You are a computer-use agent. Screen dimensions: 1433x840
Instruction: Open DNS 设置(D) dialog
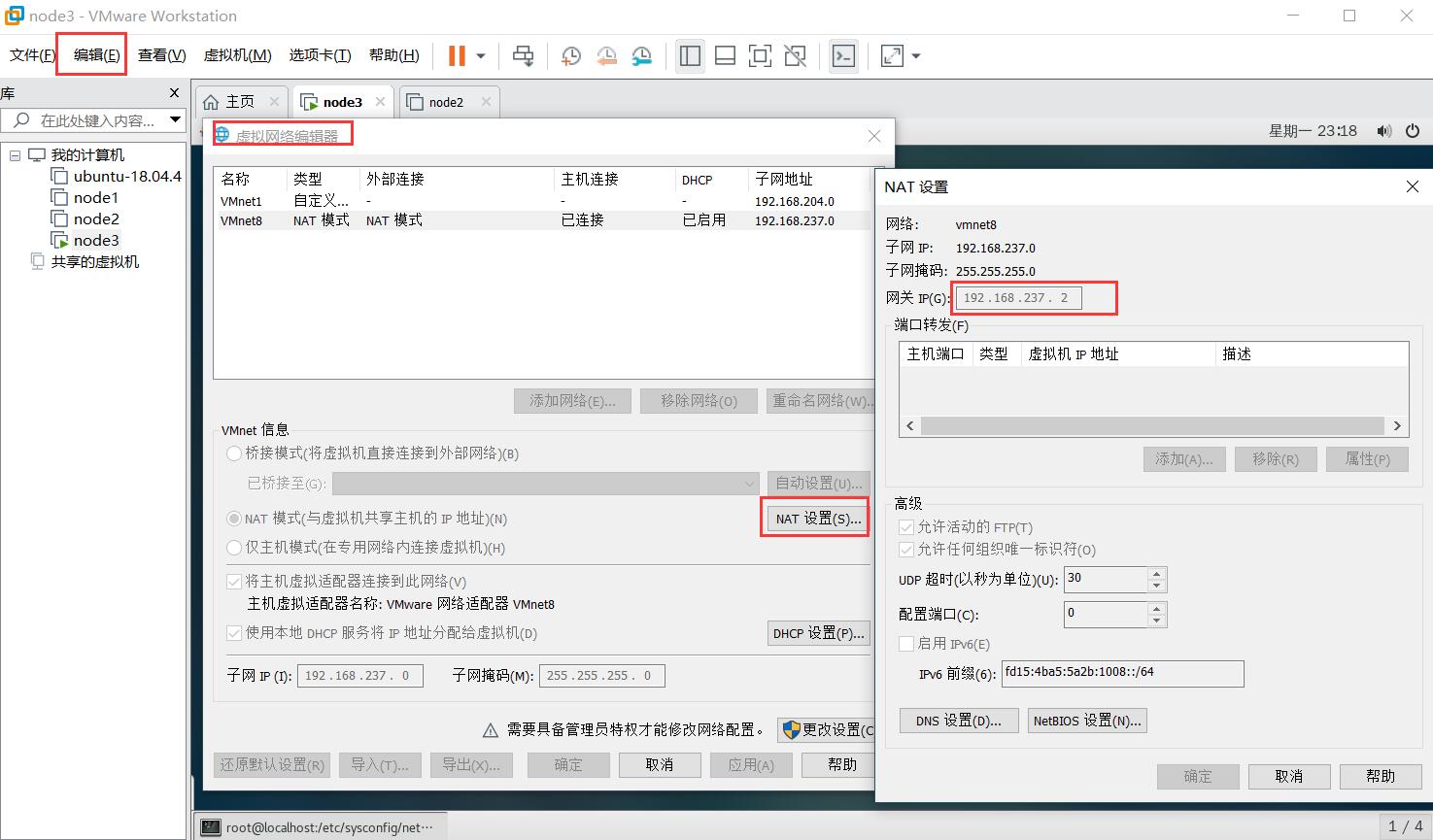pyautogui.click(x=958, y=720)
